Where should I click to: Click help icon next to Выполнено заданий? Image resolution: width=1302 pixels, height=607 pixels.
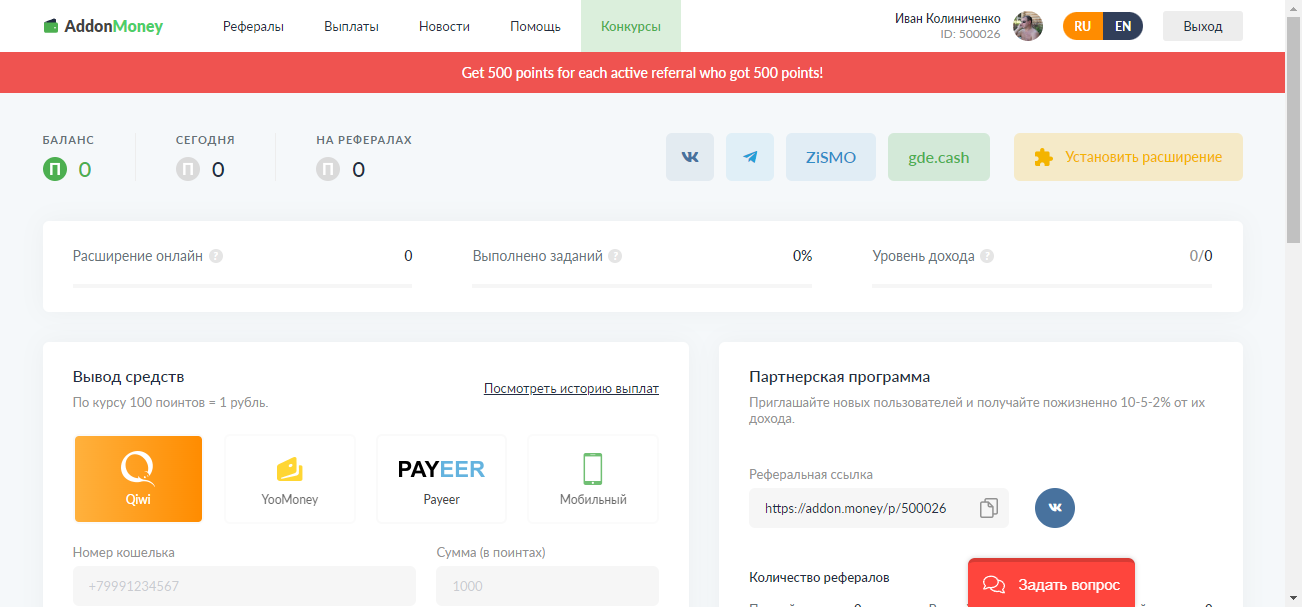[x=615, y=256]
